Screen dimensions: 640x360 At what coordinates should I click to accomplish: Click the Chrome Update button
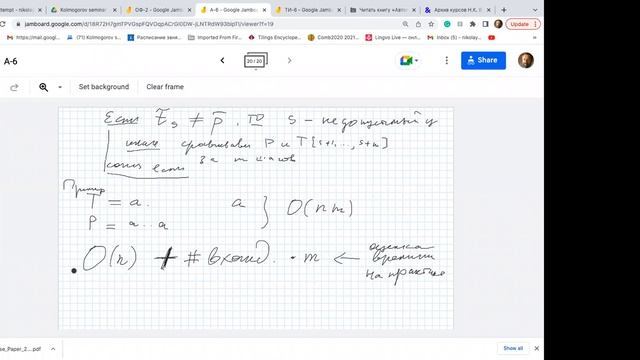click(x=523, y=24)
